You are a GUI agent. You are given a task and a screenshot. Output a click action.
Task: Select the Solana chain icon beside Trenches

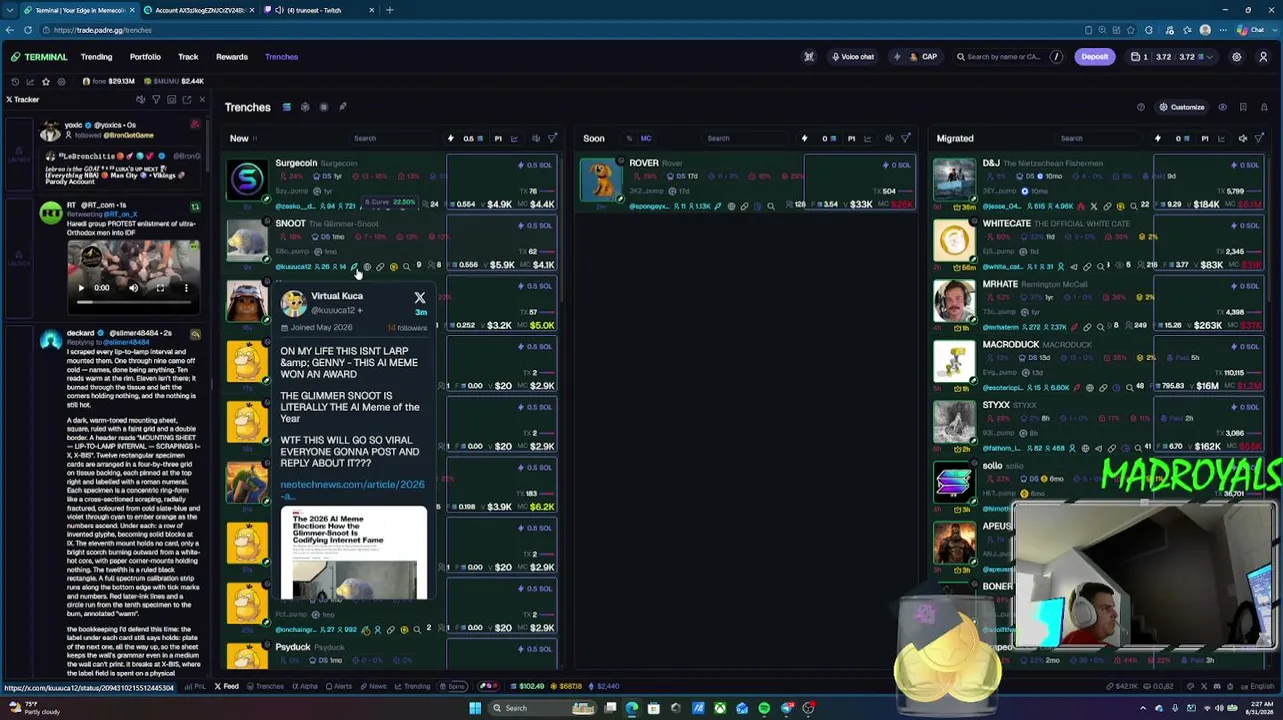[x=286, y=107]
